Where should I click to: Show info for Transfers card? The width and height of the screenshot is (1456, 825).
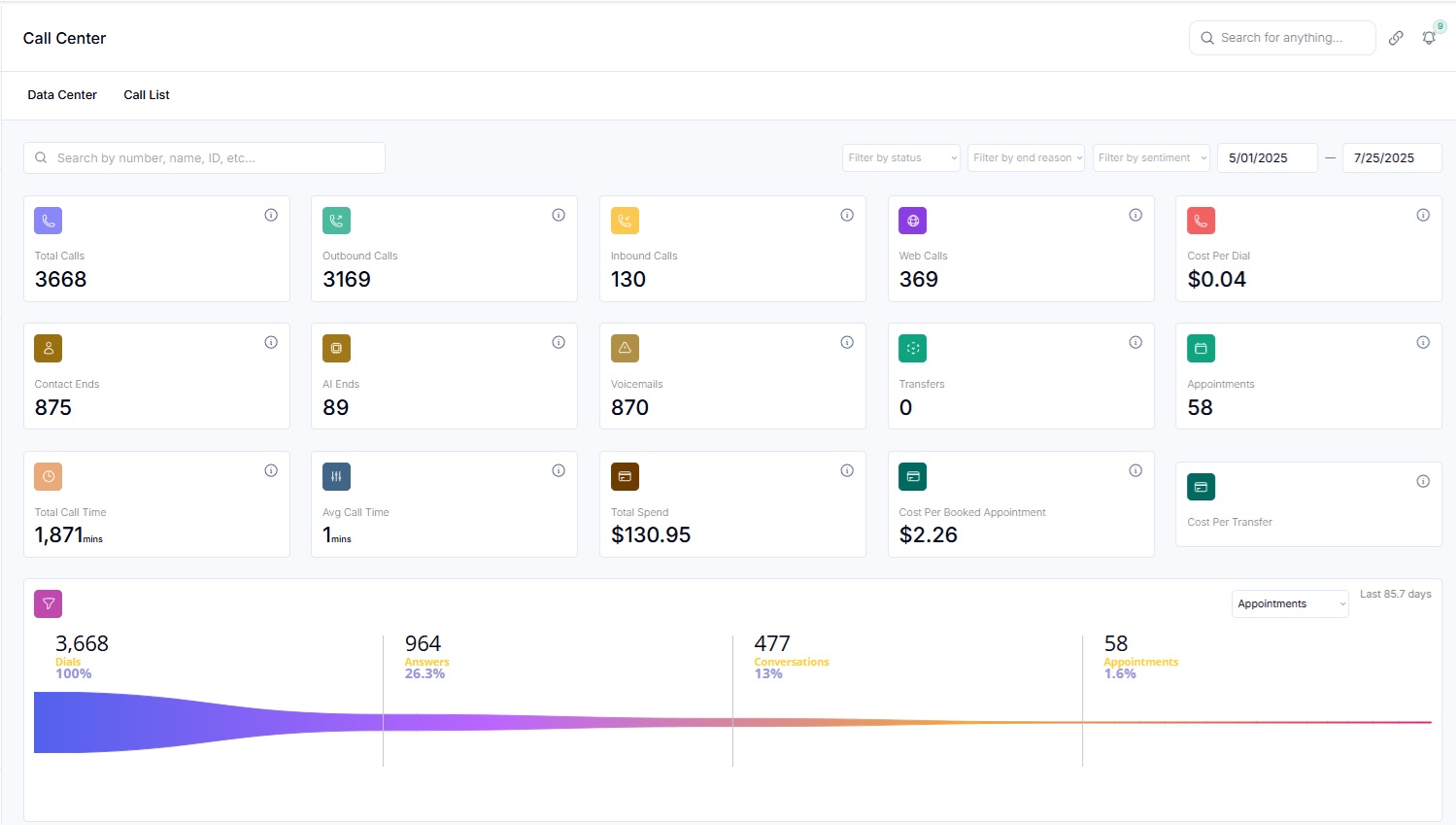(1135, 342)
